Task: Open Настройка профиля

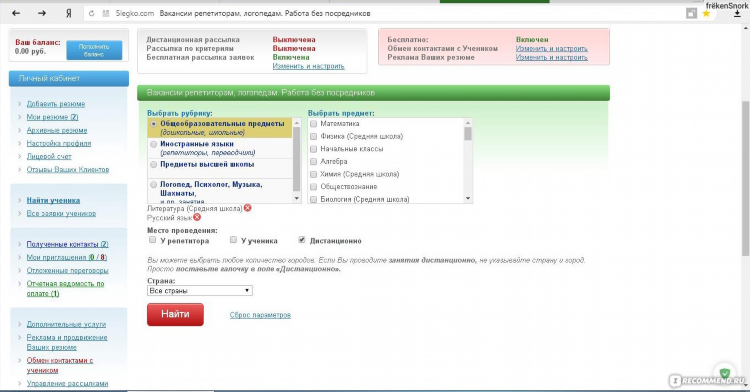Action: pos(59,143)
